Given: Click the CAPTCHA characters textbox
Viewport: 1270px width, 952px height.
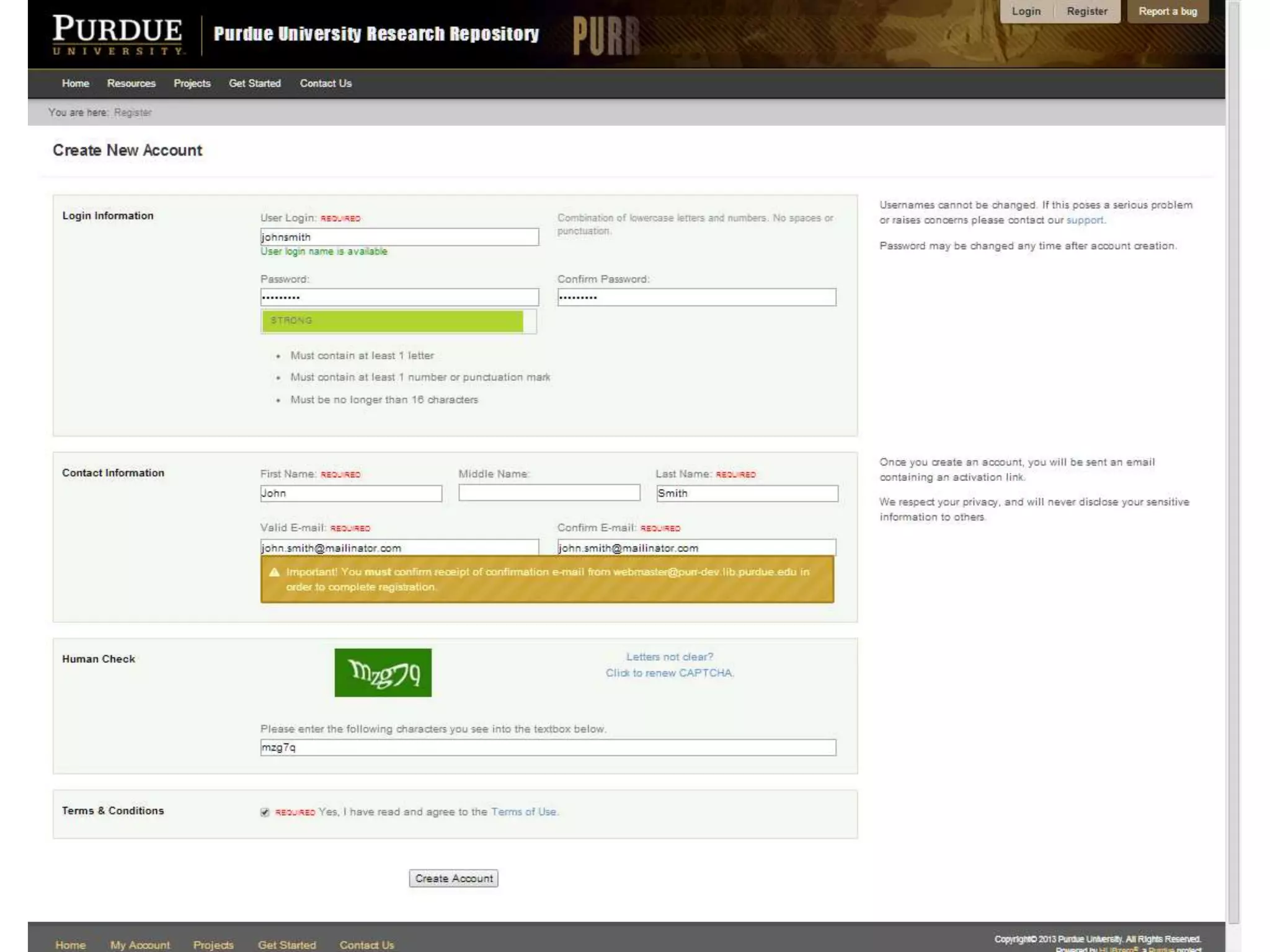Looking at the screenshot, I should pos(548,747).
